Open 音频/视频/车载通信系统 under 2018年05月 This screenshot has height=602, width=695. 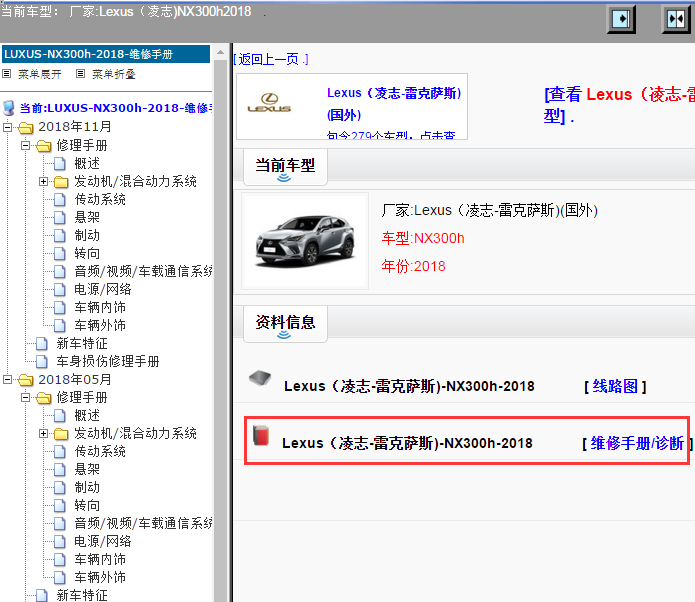(x=143, y=523)
